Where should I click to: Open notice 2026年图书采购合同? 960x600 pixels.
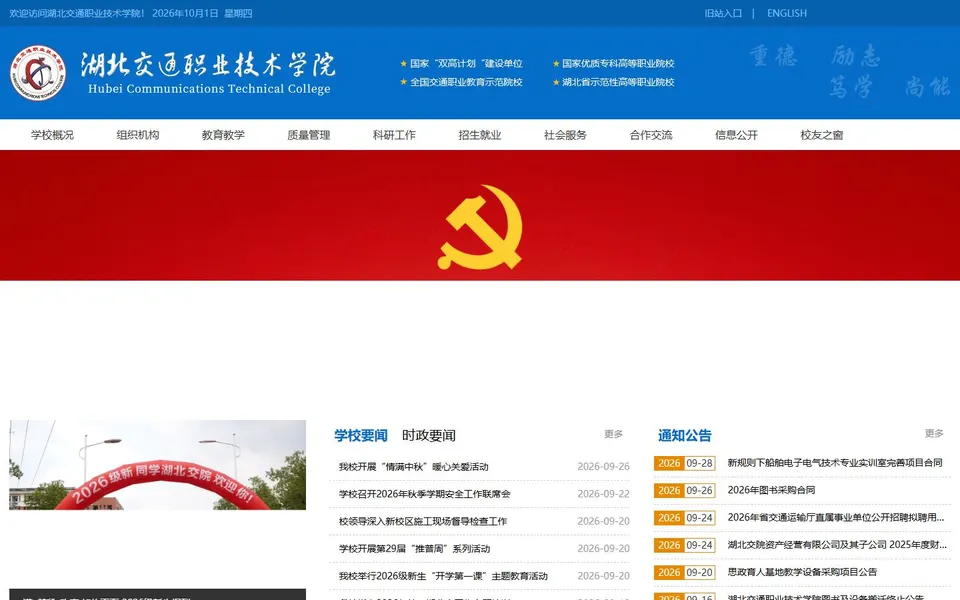click(x=771, y=490)
